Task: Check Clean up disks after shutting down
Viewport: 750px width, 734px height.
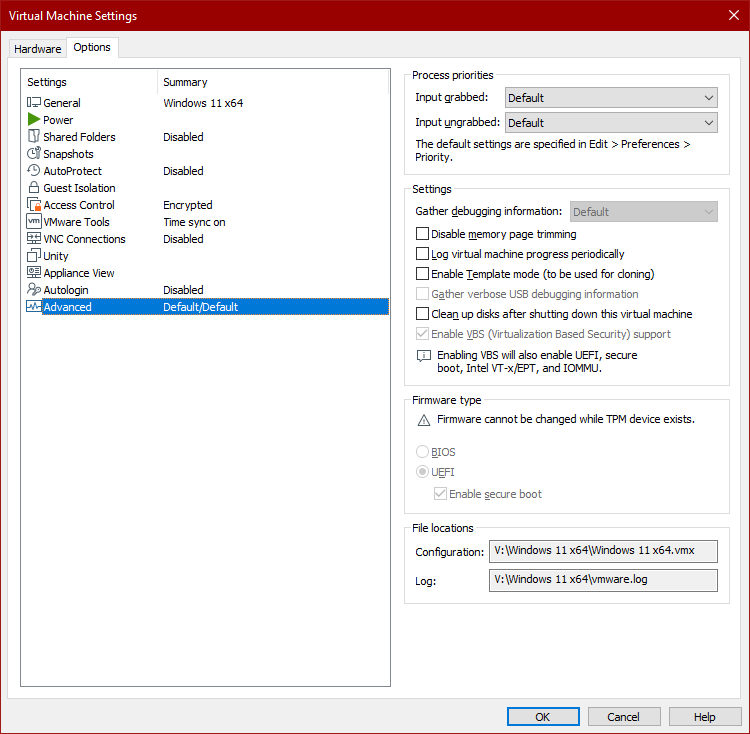Action: click(422, 314)
